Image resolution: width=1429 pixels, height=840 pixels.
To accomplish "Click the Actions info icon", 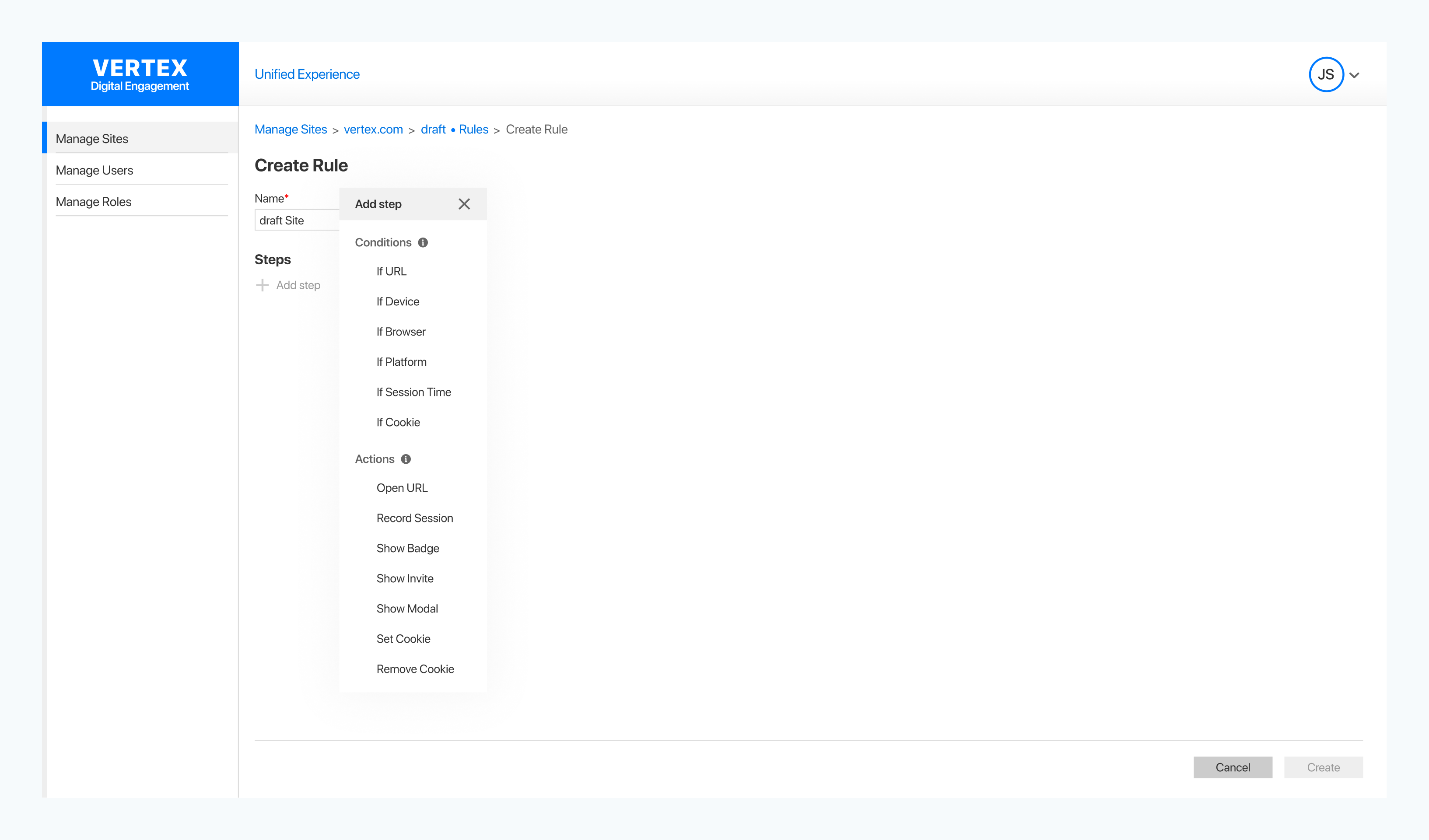I will 406,459.
